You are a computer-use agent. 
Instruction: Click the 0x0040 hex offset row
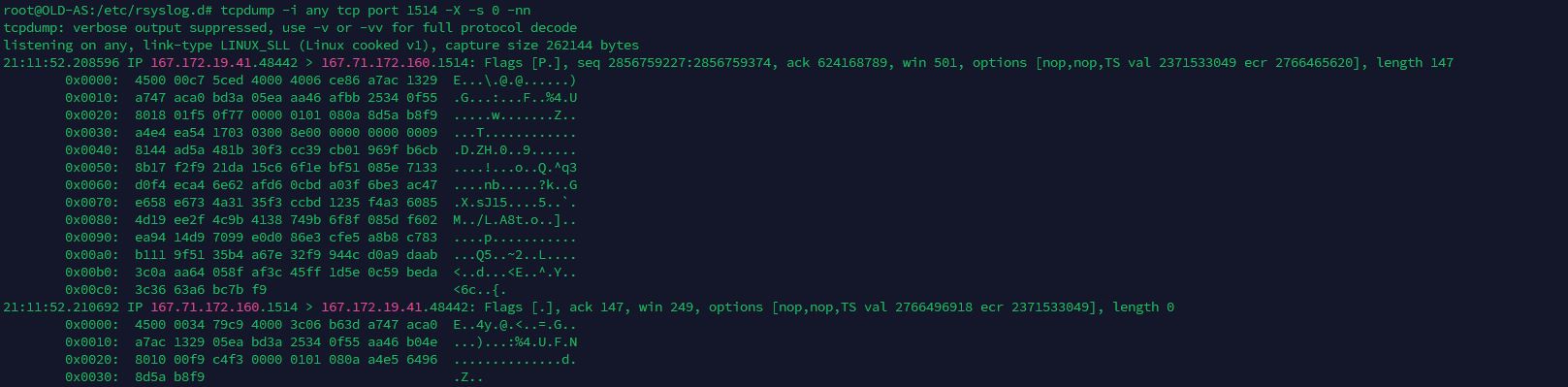click(x=320, y=149)
